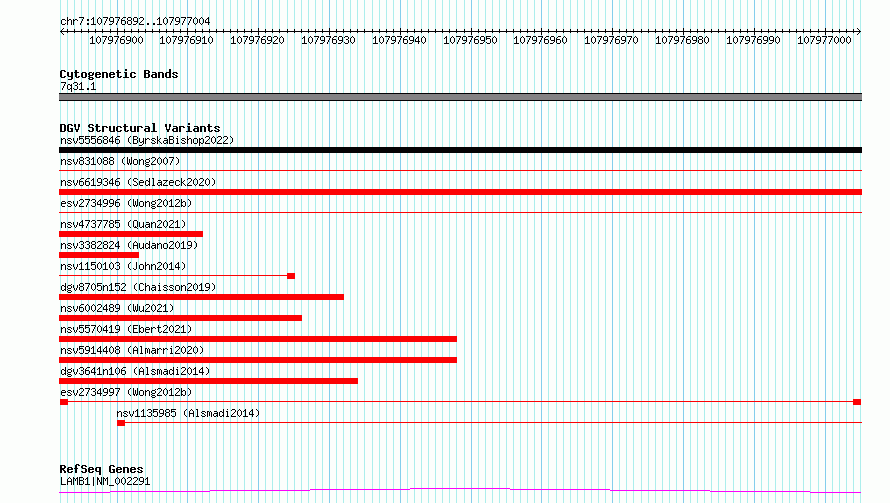Screen dimensions: 890x503
Task: Open variant nsv5570419 (Ebert2021) label
Action: (126, 329)
